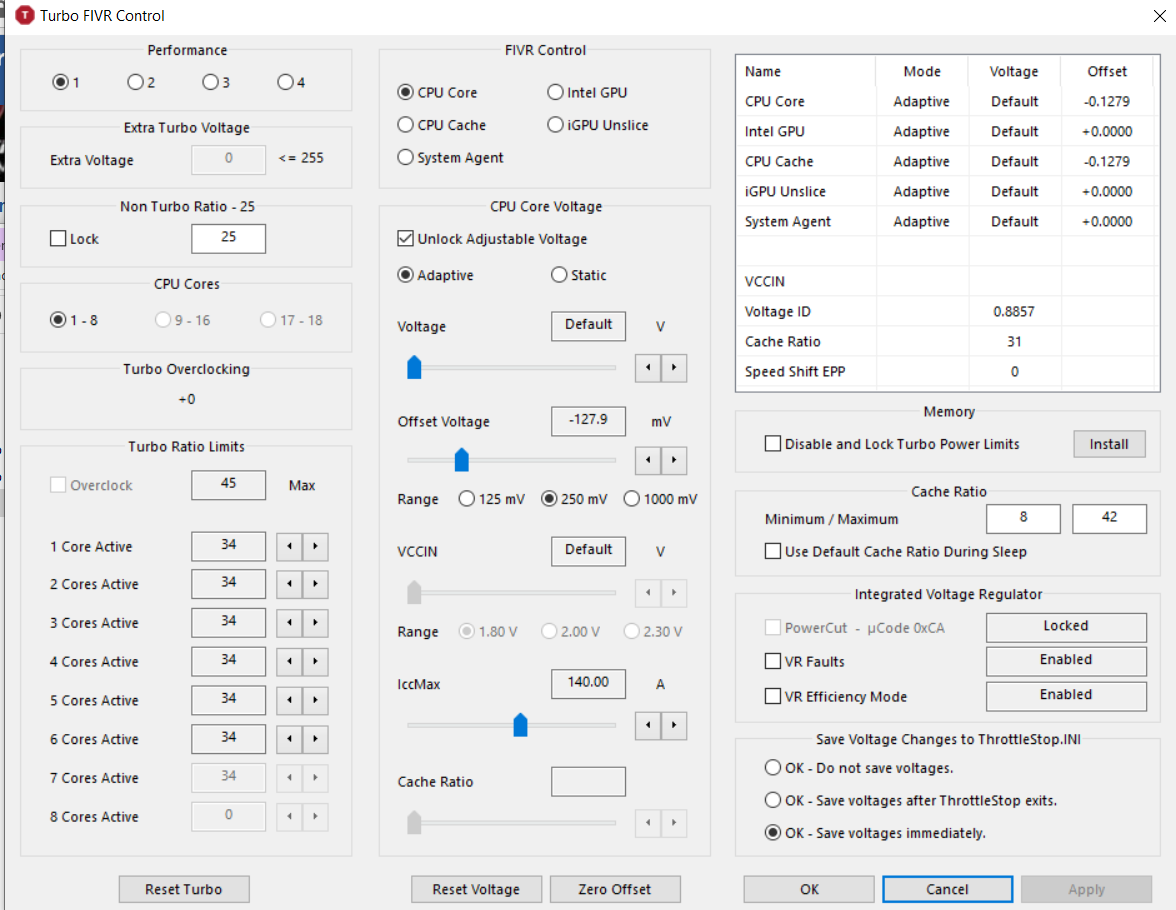Viewport: 1176px width, 910px height.
Task: Increase 1 Core Active ratio with right arrow
Action: point(316,546)
